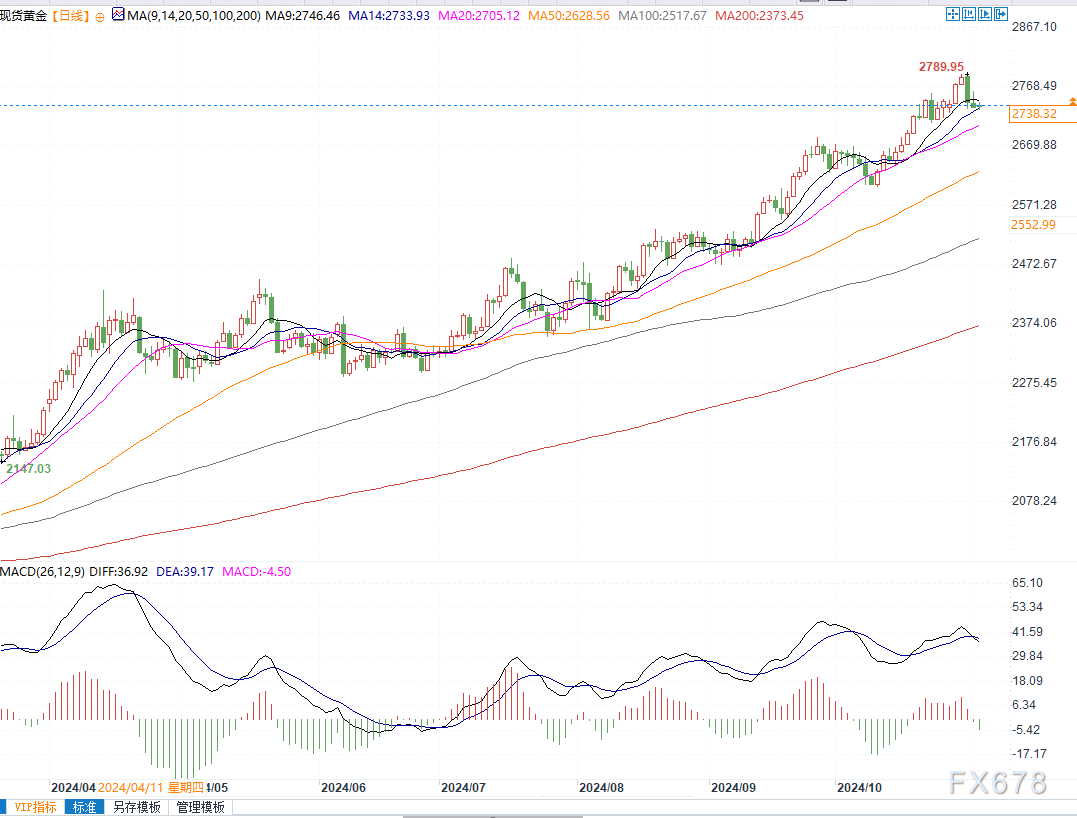The image size is (1077, 818).
Task: Open the MA(9,14,20,50,100,200) parameter settings
Action: click(x=190, y=16)
